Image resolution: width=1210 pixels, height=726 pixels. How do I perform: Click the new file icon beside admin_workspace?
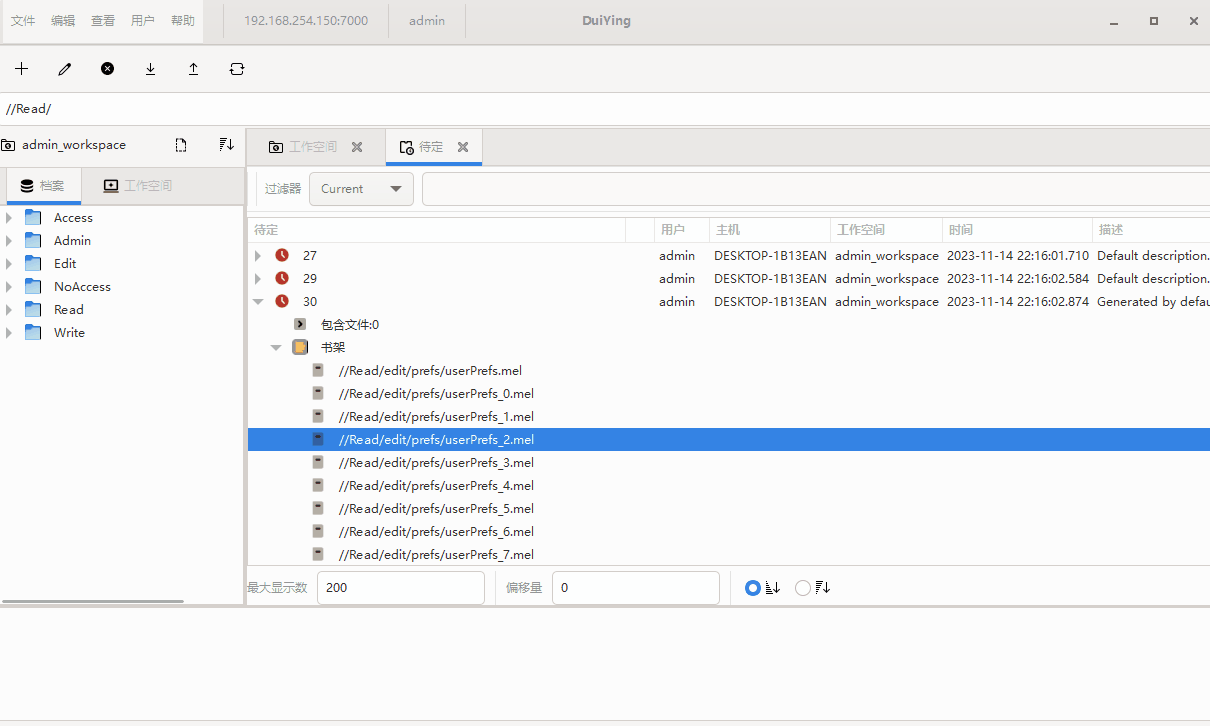tap(181, 145)
